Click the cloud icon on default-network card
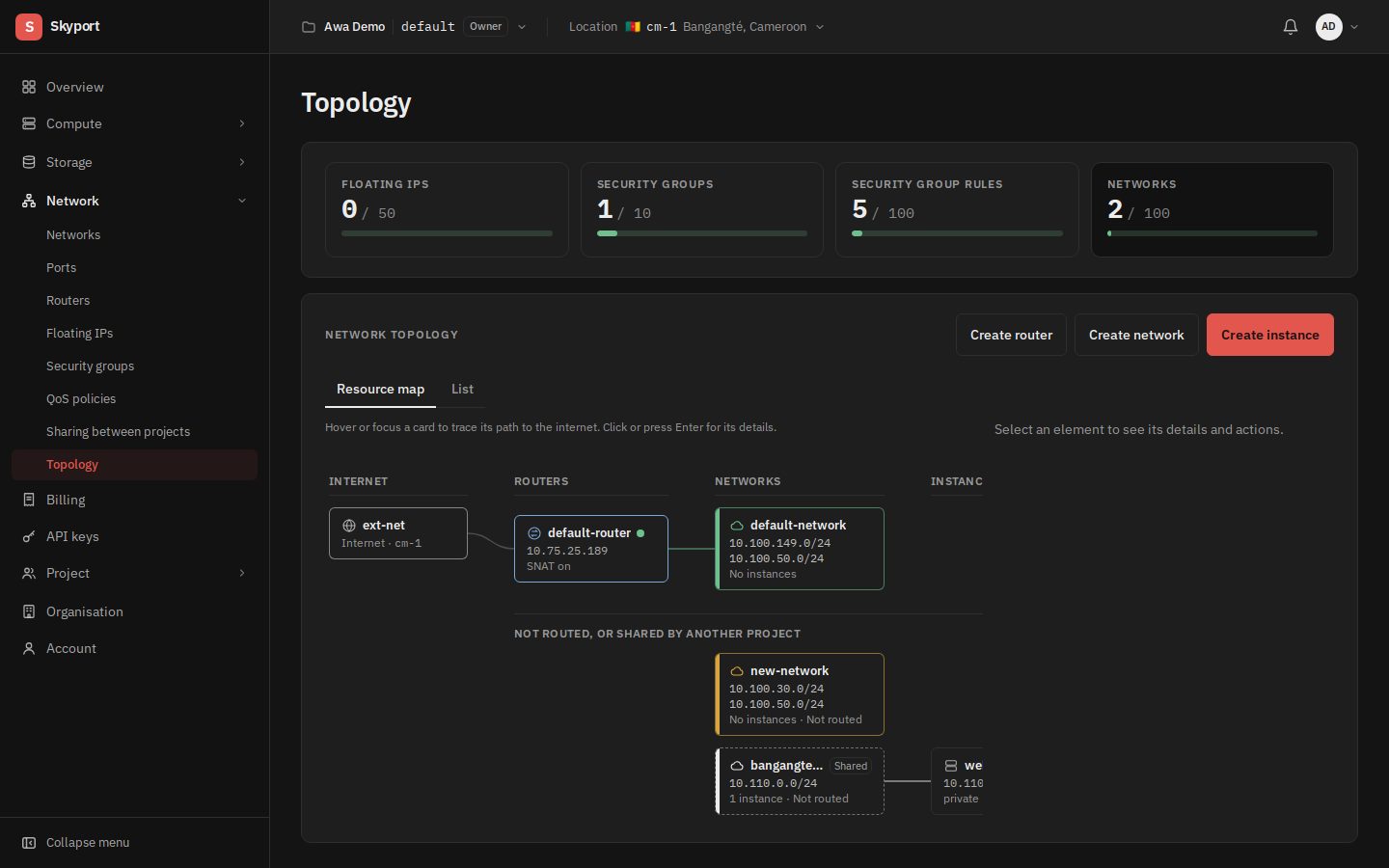 point(737,526)
